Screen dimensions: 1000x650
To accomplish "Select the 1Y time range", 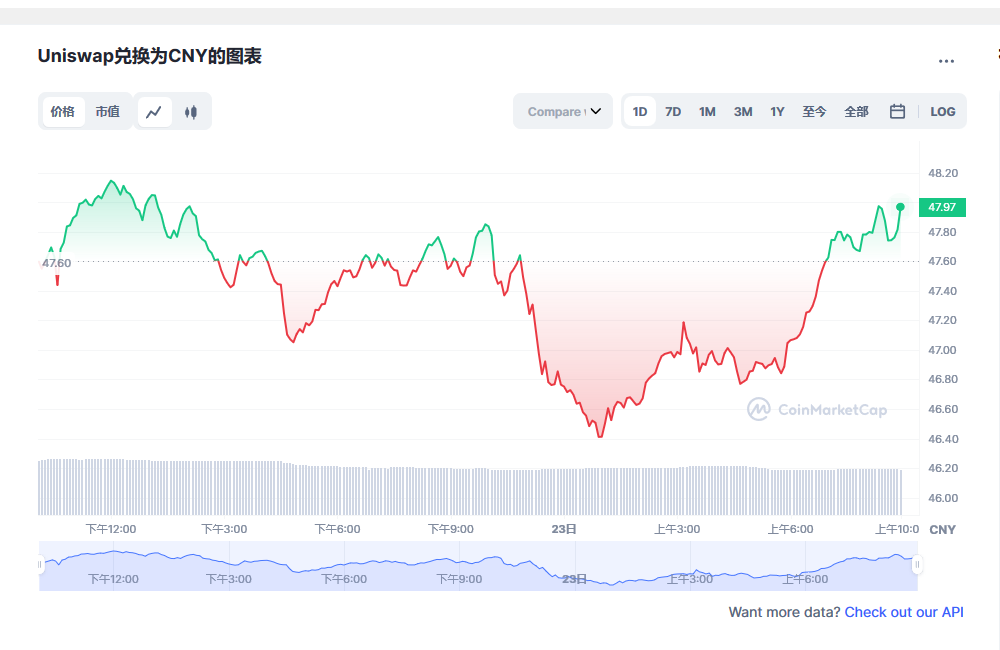I will click(x=777, y=112).
